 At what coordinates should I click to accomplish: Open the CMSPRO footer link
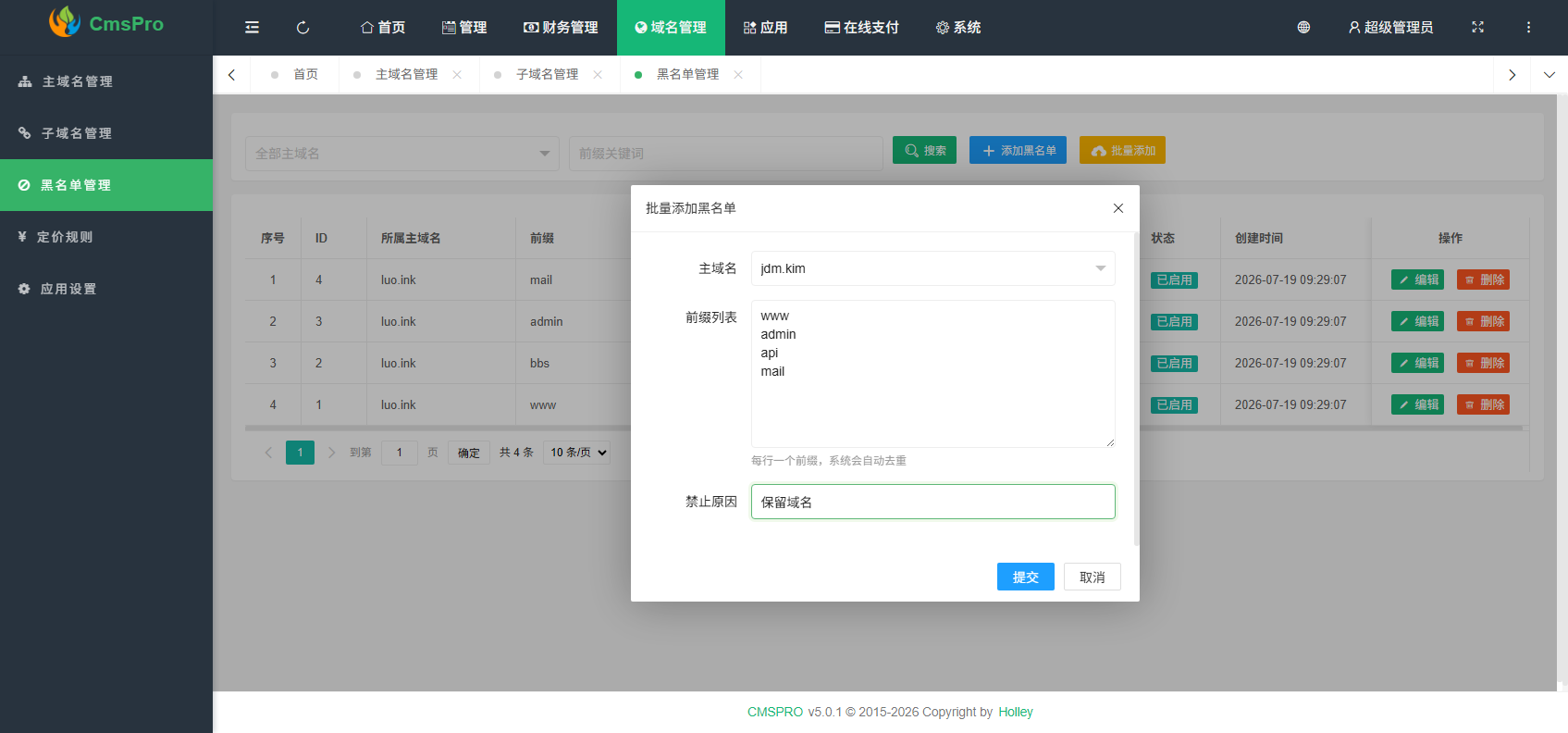pos(775,712)
